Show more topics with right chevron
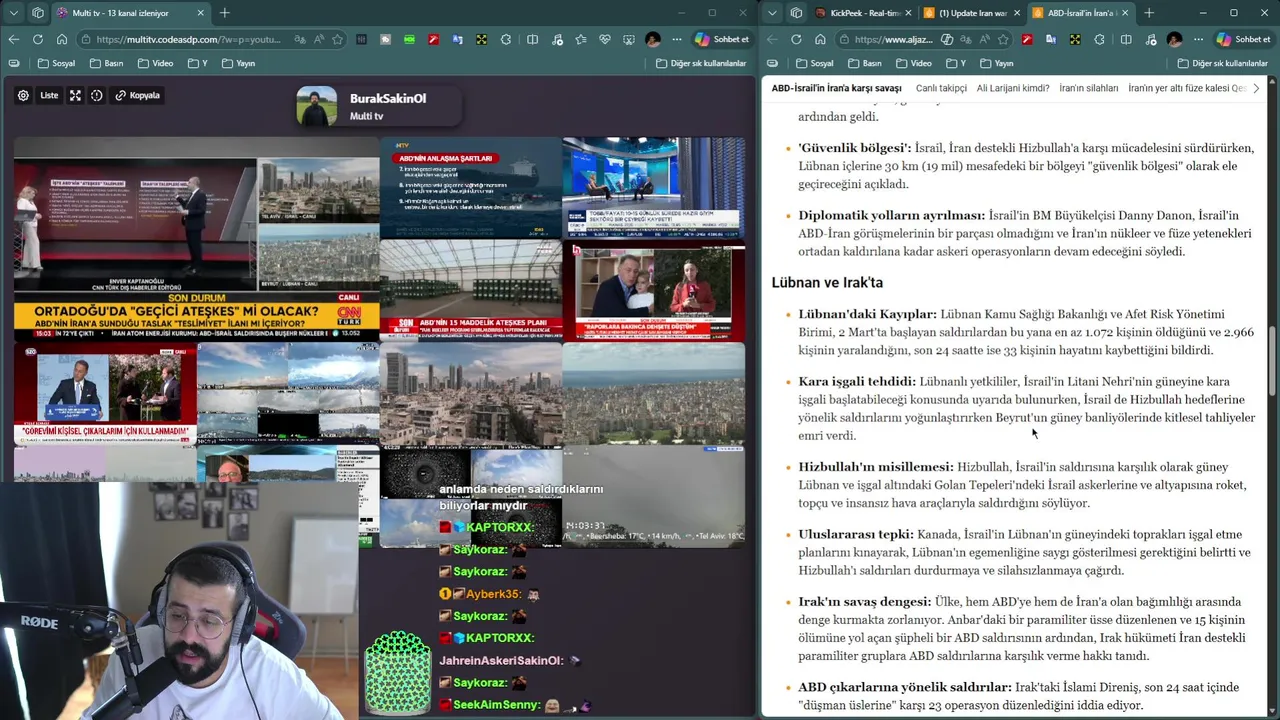The height and width of the screenshot is (720, 1280). pyautogui.click(x=1256, y=88)
